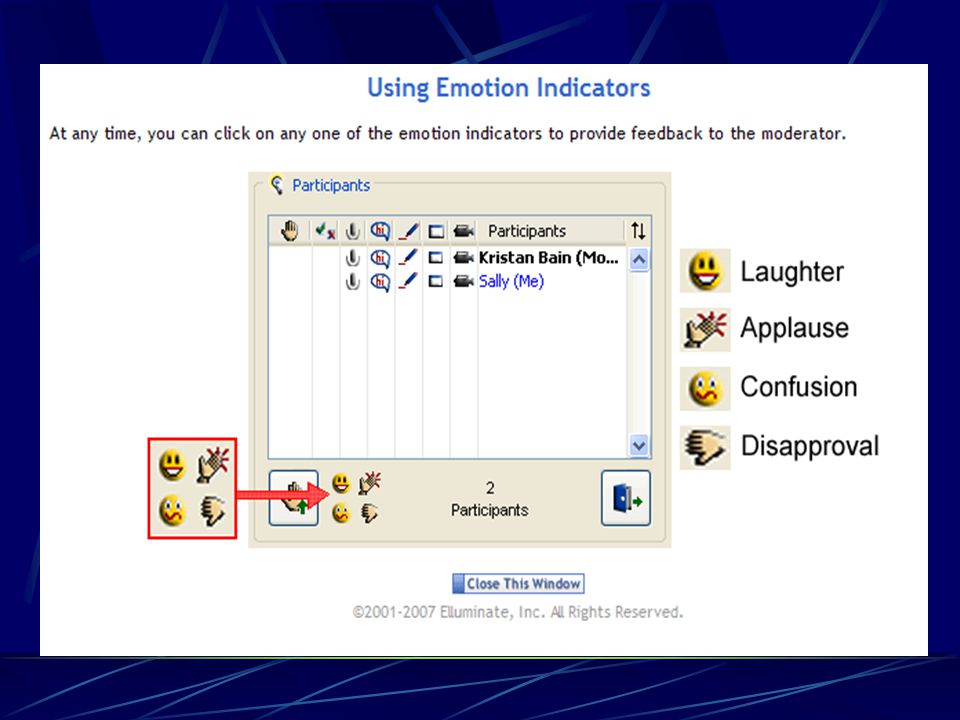960x720 pixels.
Task: Click the Confusion label text
Action: click(799, 387)
